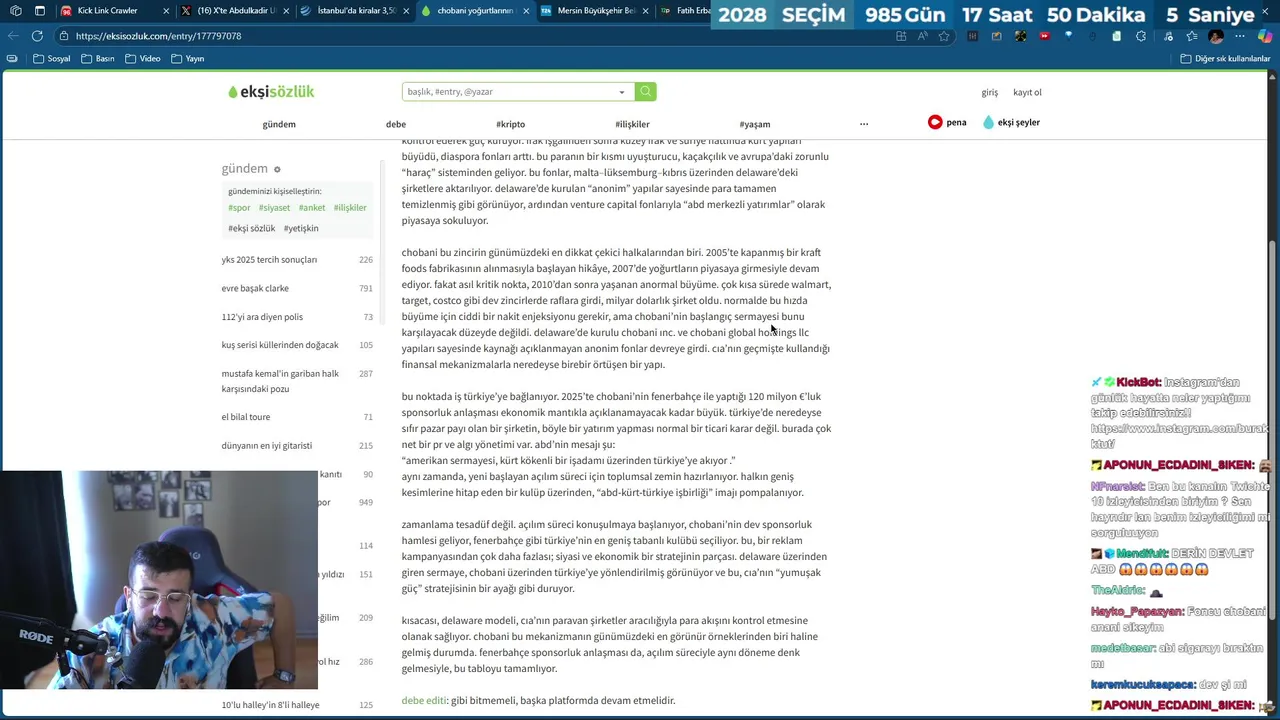Viewport: 1280px width, 720px height.
Task: Click the blue diamond extension icon
Action: 1068,36
